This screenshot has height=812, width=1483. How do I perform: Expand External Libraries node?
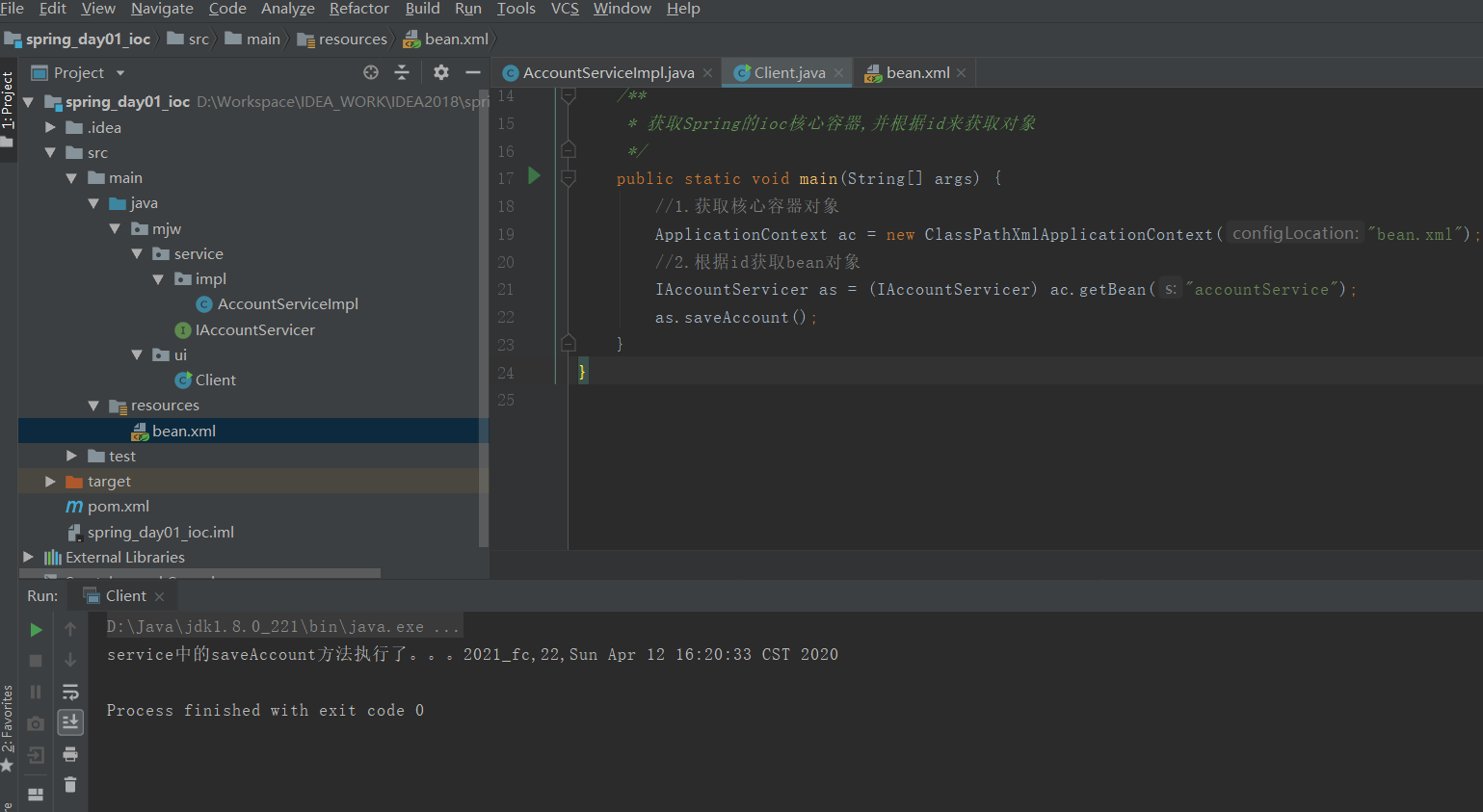click(x=28, y=557)
